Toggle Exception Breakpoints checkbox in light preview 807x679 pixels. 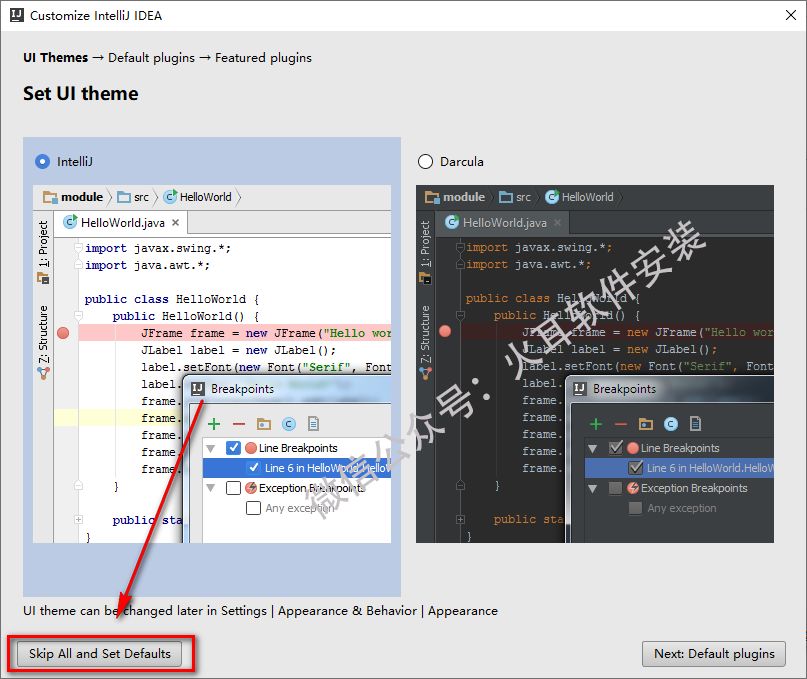tap(233, 488)
